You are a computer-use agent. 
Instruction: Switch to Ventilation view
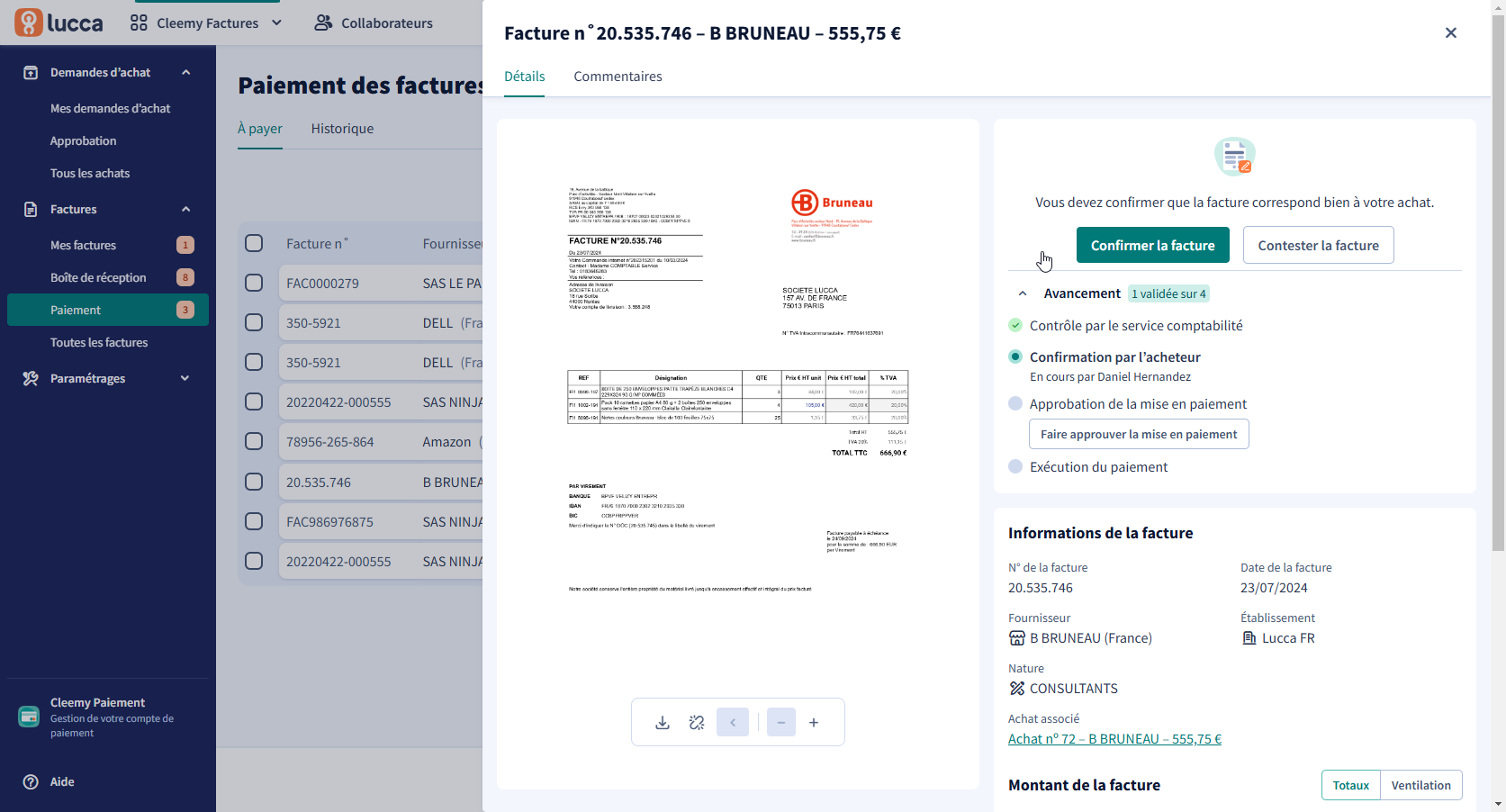click(1420, 785)
